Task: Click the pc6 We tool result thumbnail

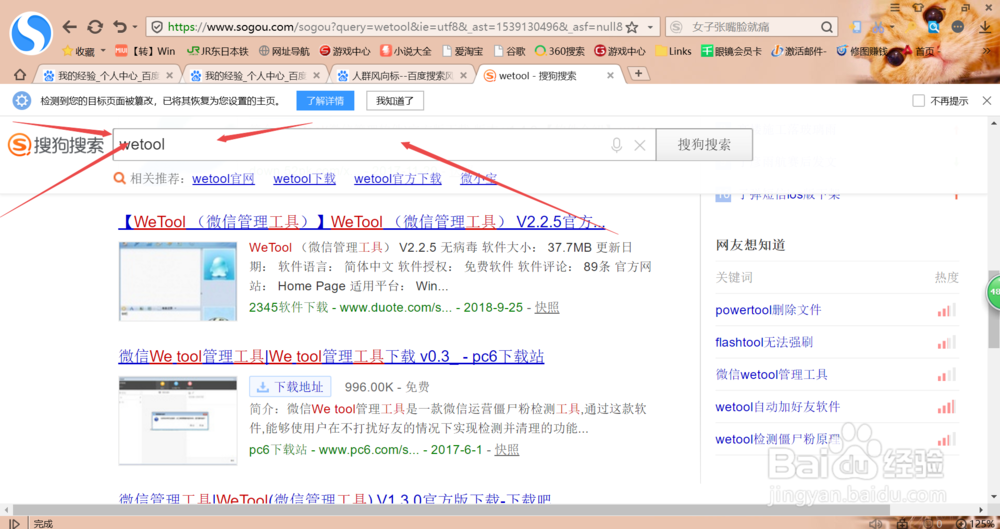Action: [177, 421]
